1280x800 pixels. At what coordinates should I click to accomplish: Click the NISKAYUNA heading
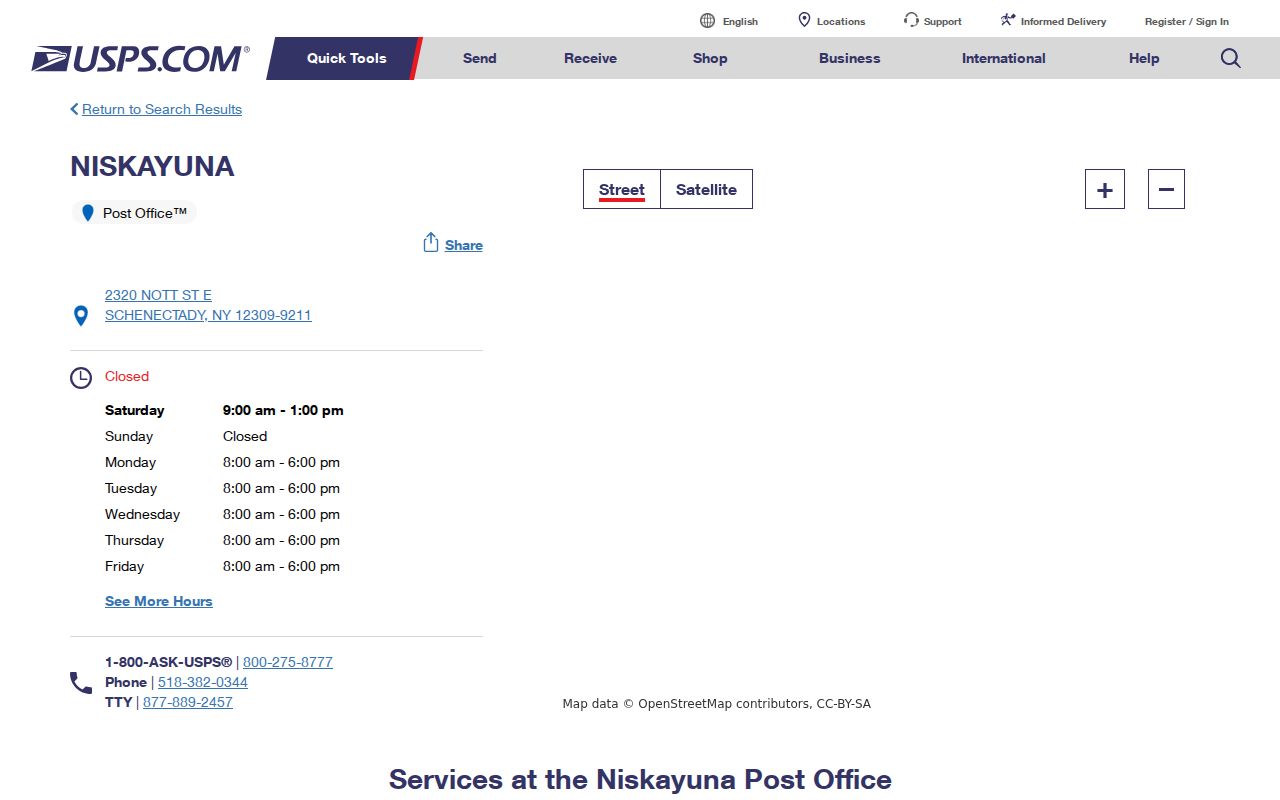point(152,166)
